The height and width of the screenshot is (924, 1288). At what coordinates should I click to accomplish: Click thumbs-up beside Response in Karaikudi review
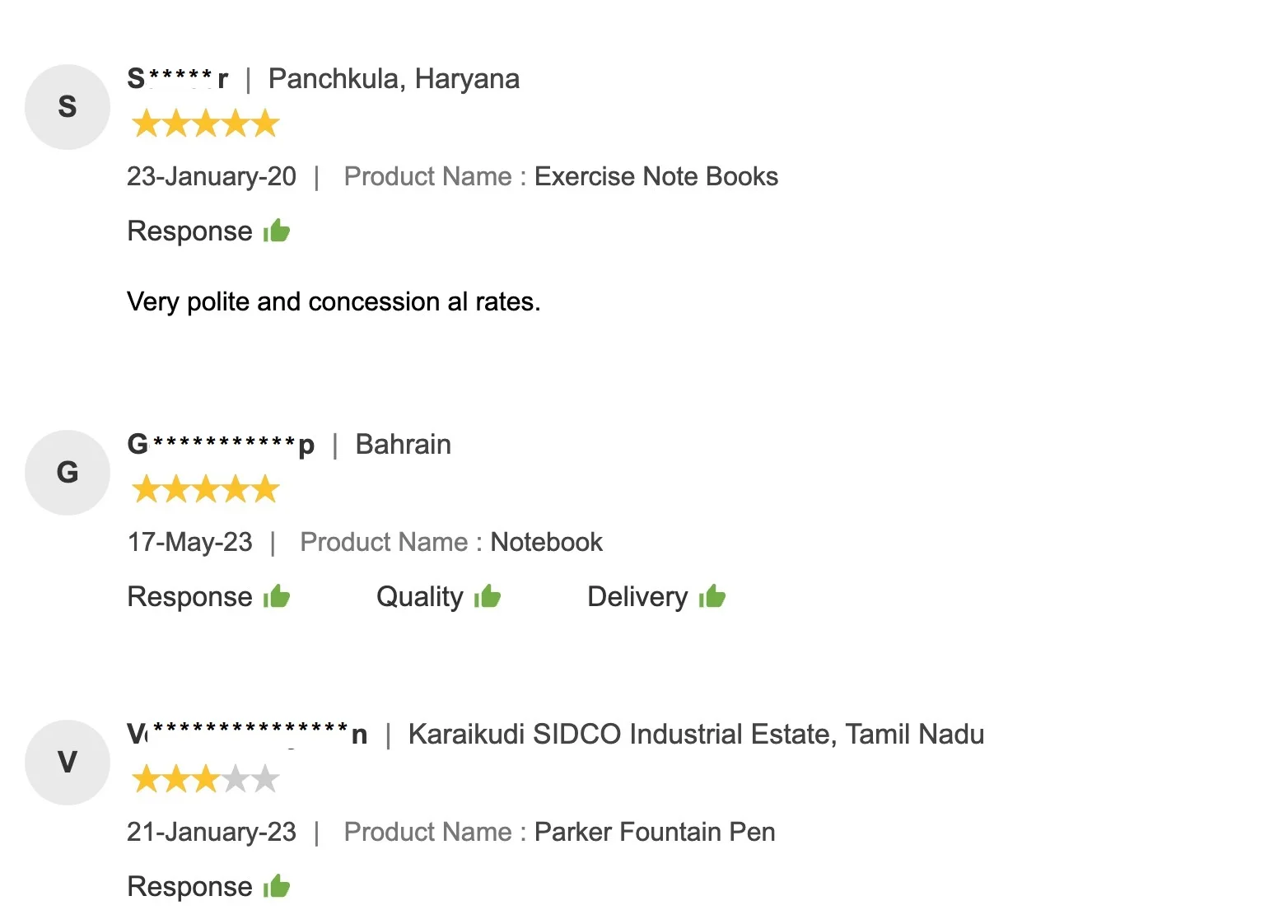click(x=278, y=886)
